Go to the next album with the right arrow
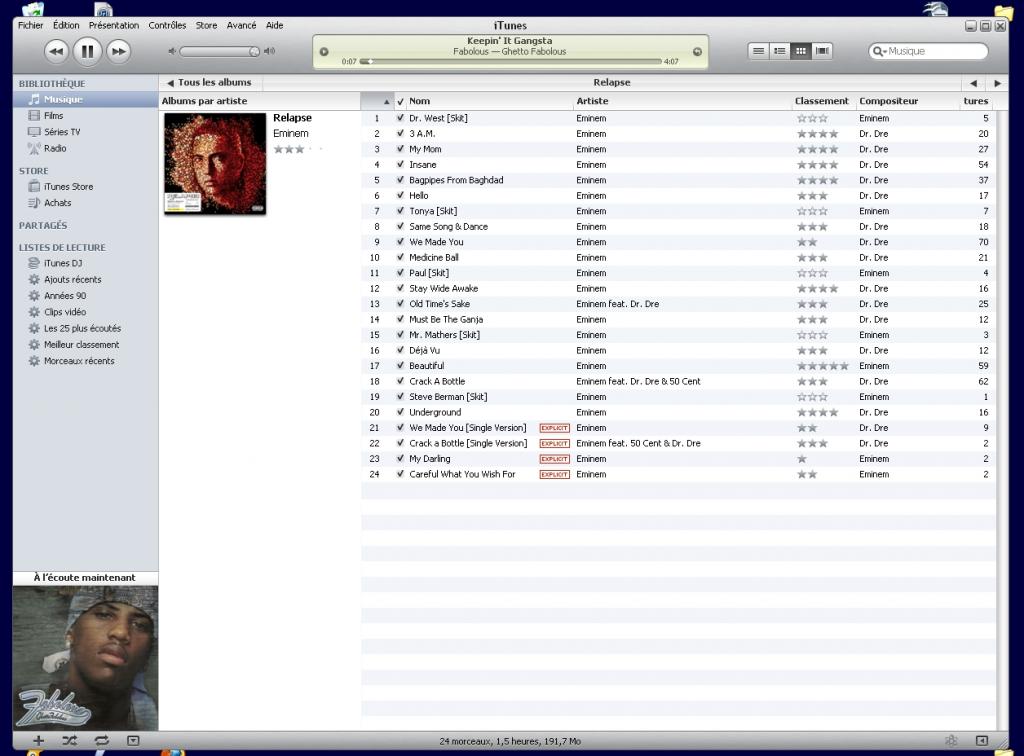The width and height of the screenshot is (1024, 756). (x=997, y=83)
